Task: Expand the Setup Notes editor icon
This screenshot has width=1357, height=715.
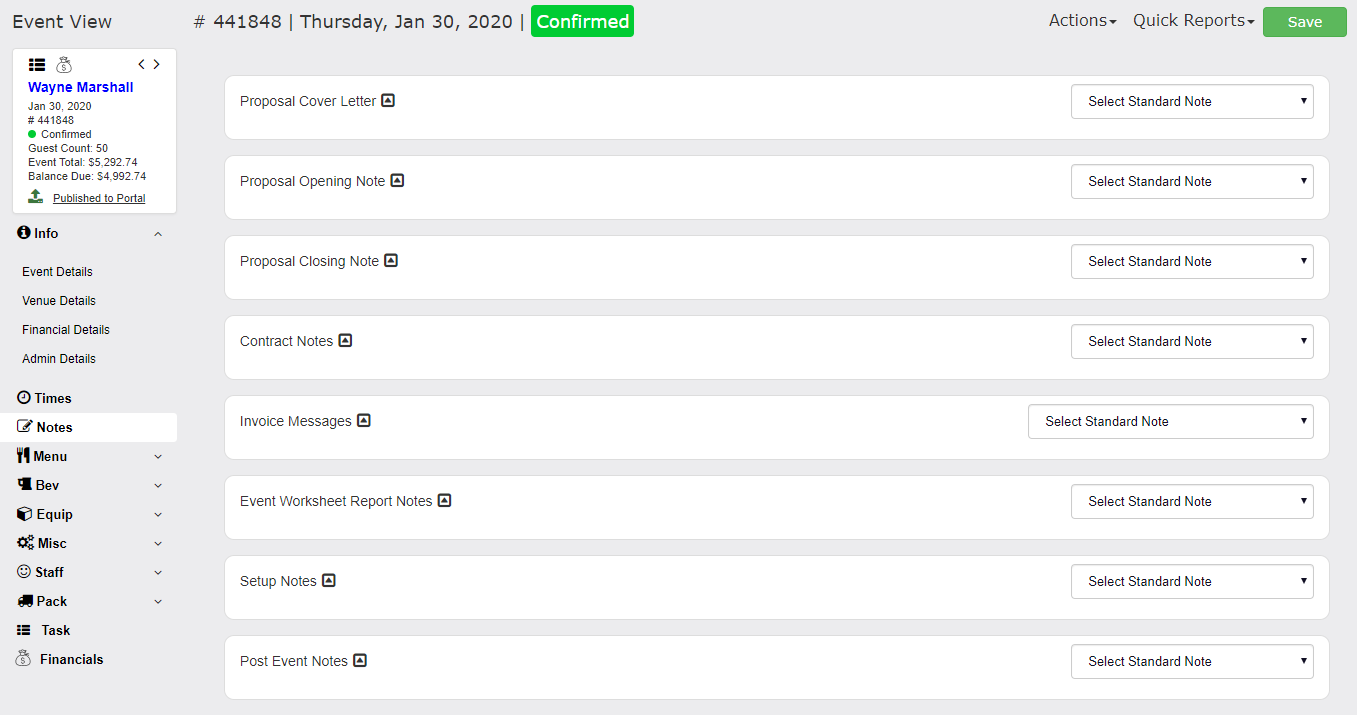Action: click(x=329, y=580)
